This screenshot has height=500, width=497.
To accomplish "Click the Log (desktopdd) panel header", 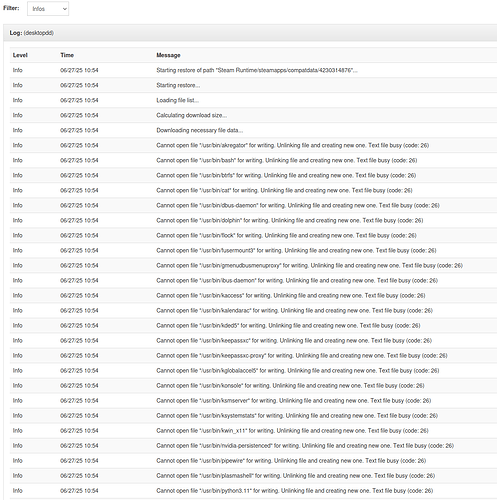I will [250, 33].
